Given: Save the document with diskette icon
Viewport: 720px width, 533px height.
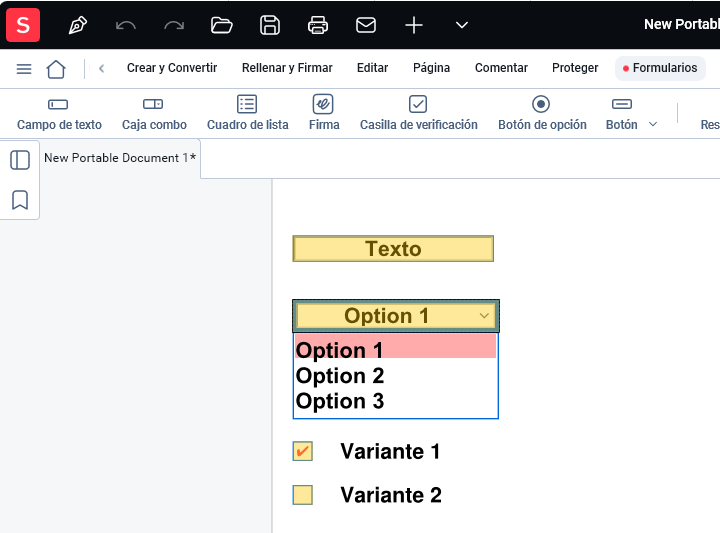Looking at the screenshot, I should coord(270,25).
